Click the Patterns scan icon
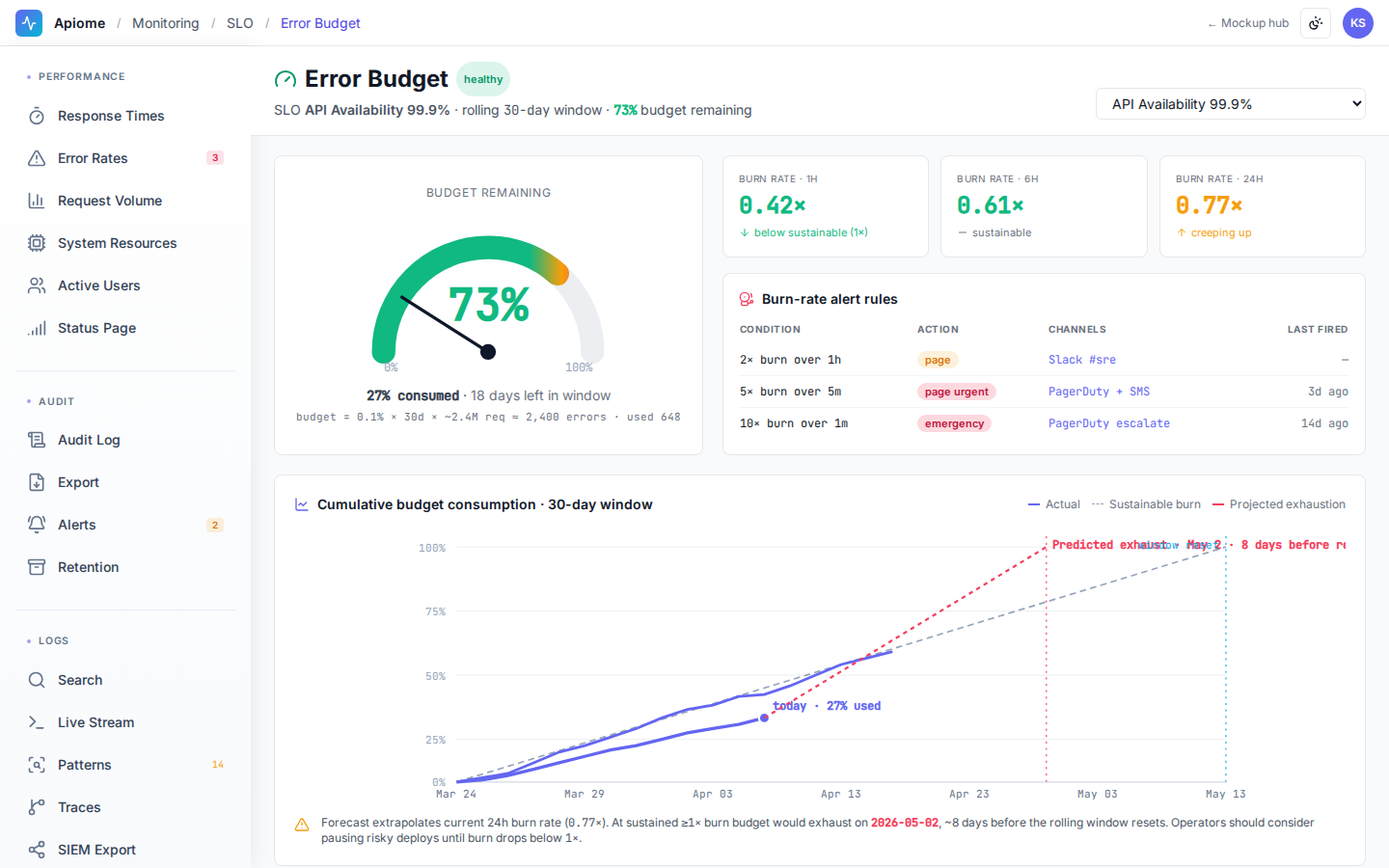Screen dimensions: 1389x868 37,765
